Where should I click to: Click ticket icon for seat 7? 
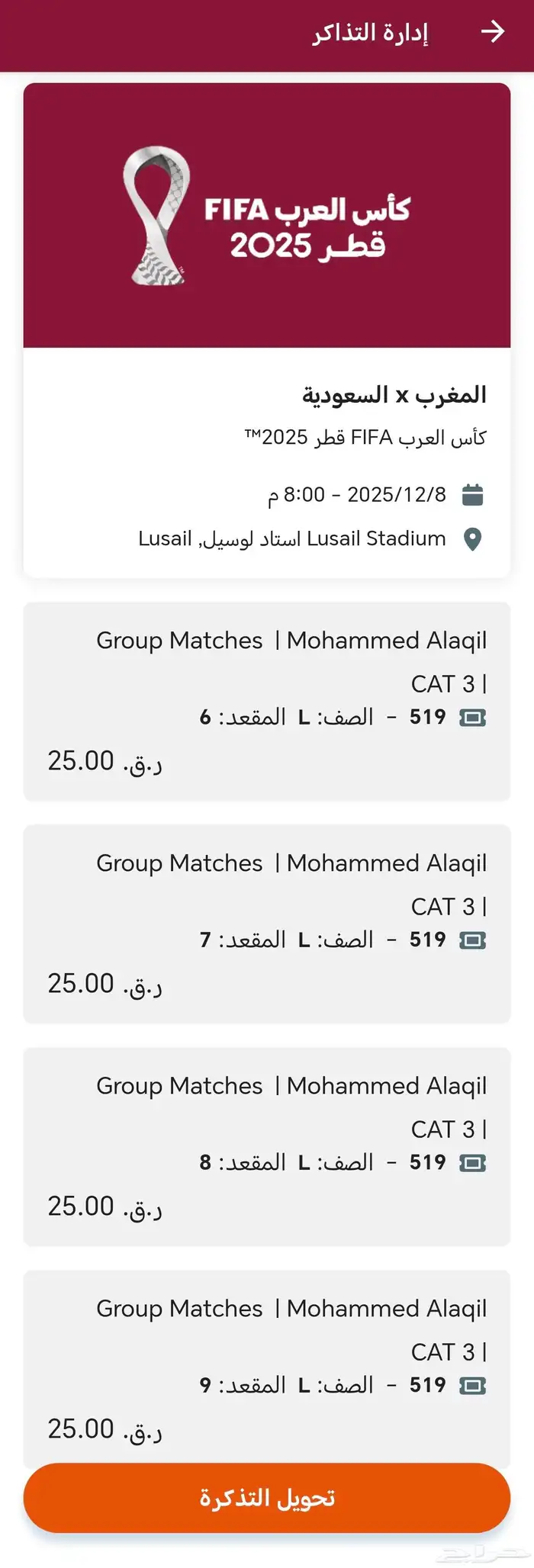[x=473, y=940]
